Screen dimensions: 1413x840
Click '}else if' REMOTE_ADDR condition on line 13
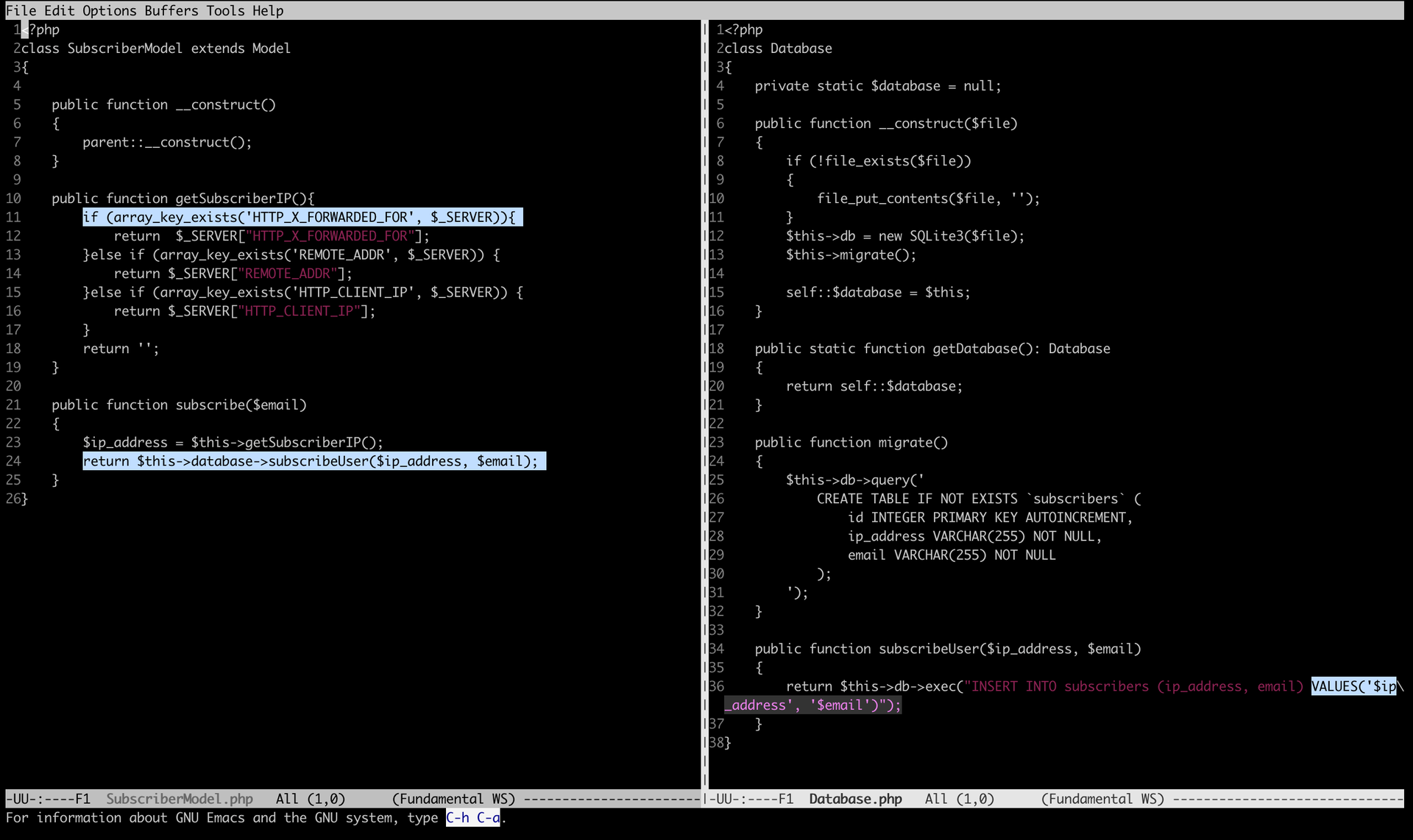point(291,255)
